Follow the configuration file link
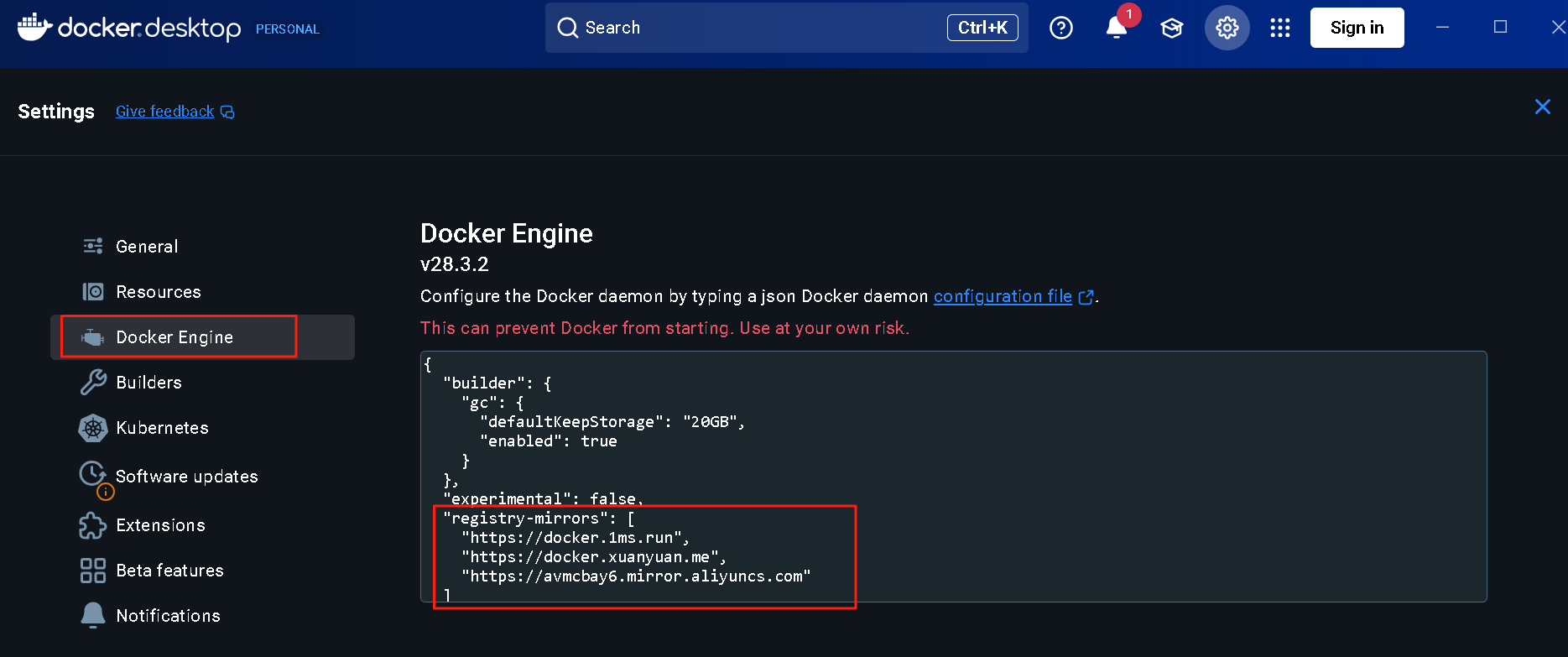Image resolution: width=1568 pixels, height=657 pixels. click(x=1003, y=296)
